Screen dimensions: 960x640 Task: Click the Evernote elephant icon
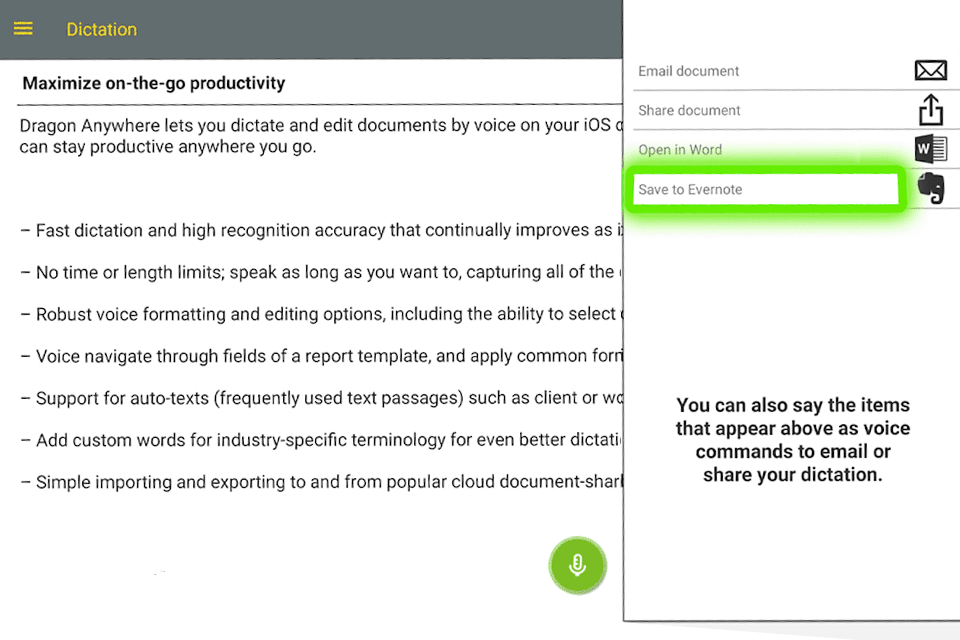point(931,188)
